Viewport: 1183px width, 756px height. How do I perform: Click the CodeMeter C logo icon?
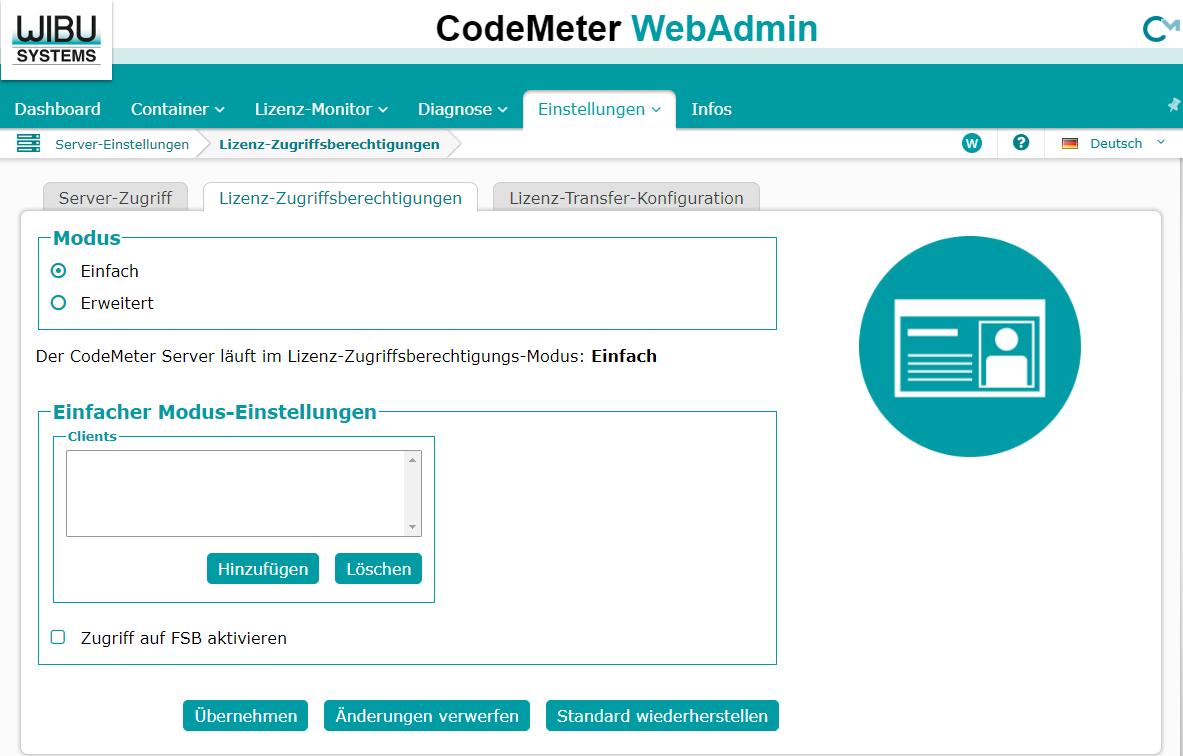(x=1160, y=29)
